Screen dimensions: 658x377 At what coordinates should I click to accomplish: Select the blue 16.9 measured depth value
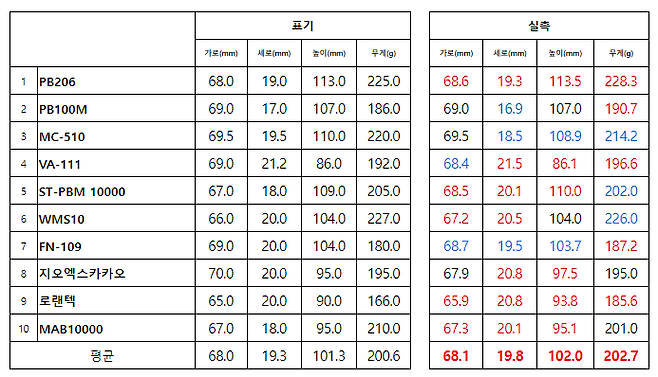click(x=510, y=109)
